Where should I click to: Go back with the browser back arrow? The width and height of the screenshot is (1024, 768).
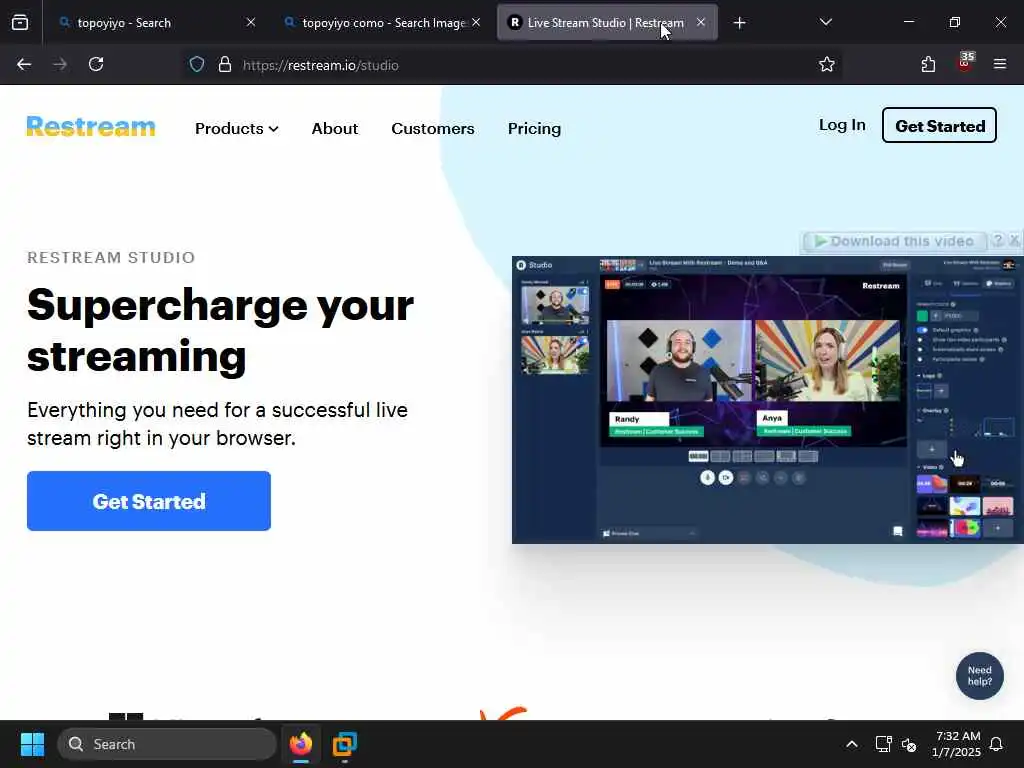[x=24, y=64]
